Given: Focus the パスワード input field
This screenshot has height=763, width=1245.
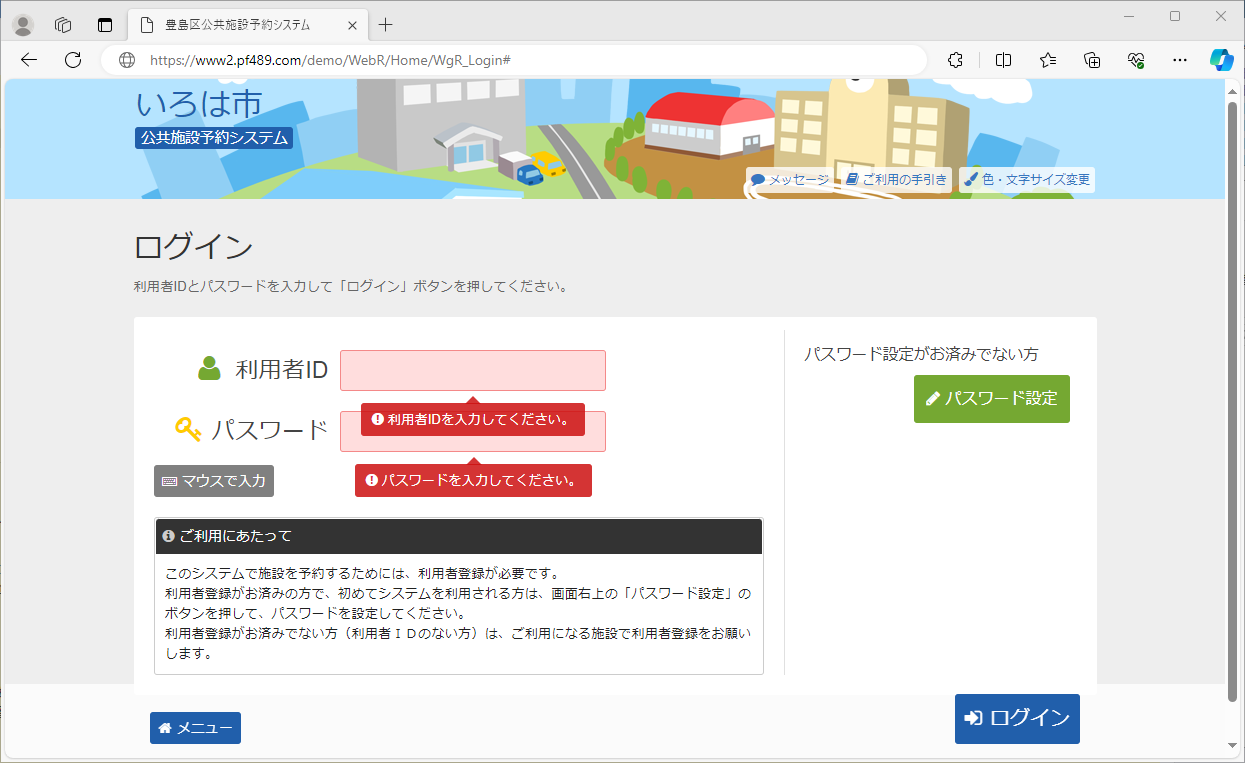Looking at the screenshot, I should (473, 431).
